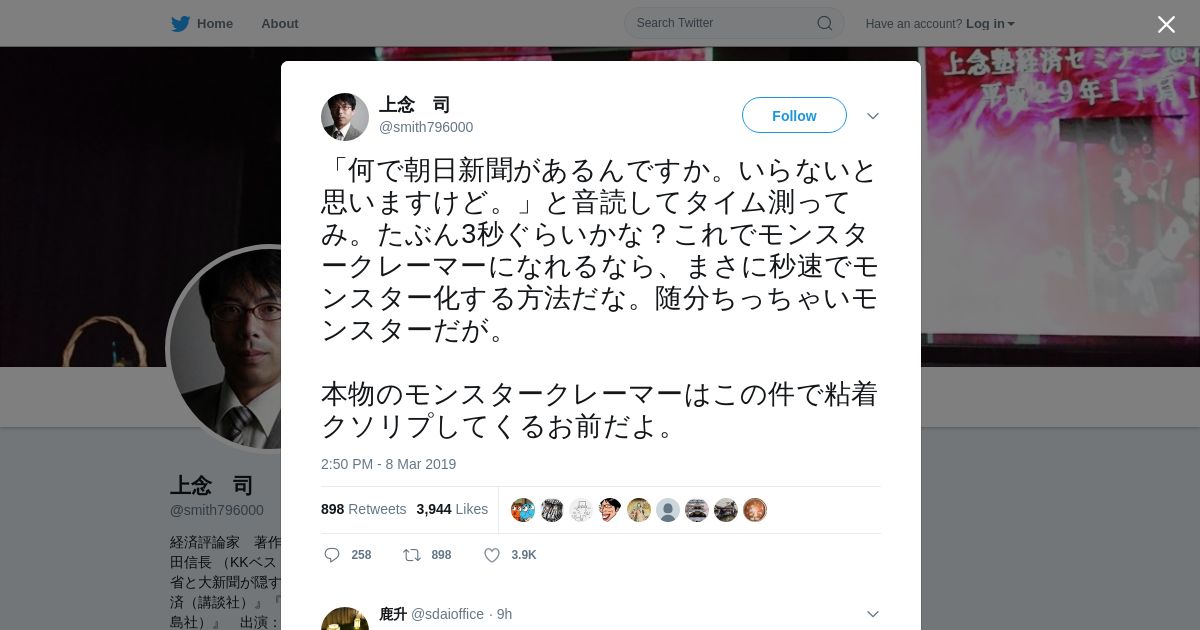Follow the user @smith796000
The height and width of the screenshot is (630, 1200).
pos(794,116)
